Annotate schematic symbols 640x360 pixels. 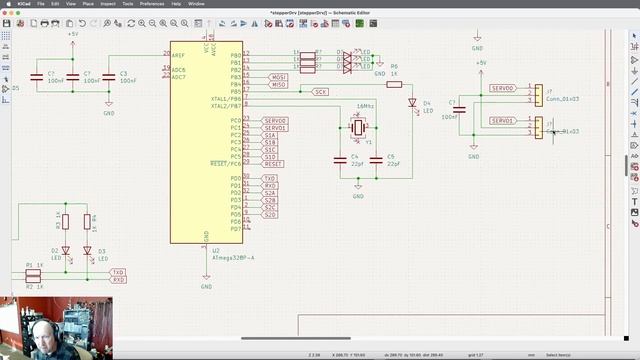pyautogui.click(x=303, y=23)
